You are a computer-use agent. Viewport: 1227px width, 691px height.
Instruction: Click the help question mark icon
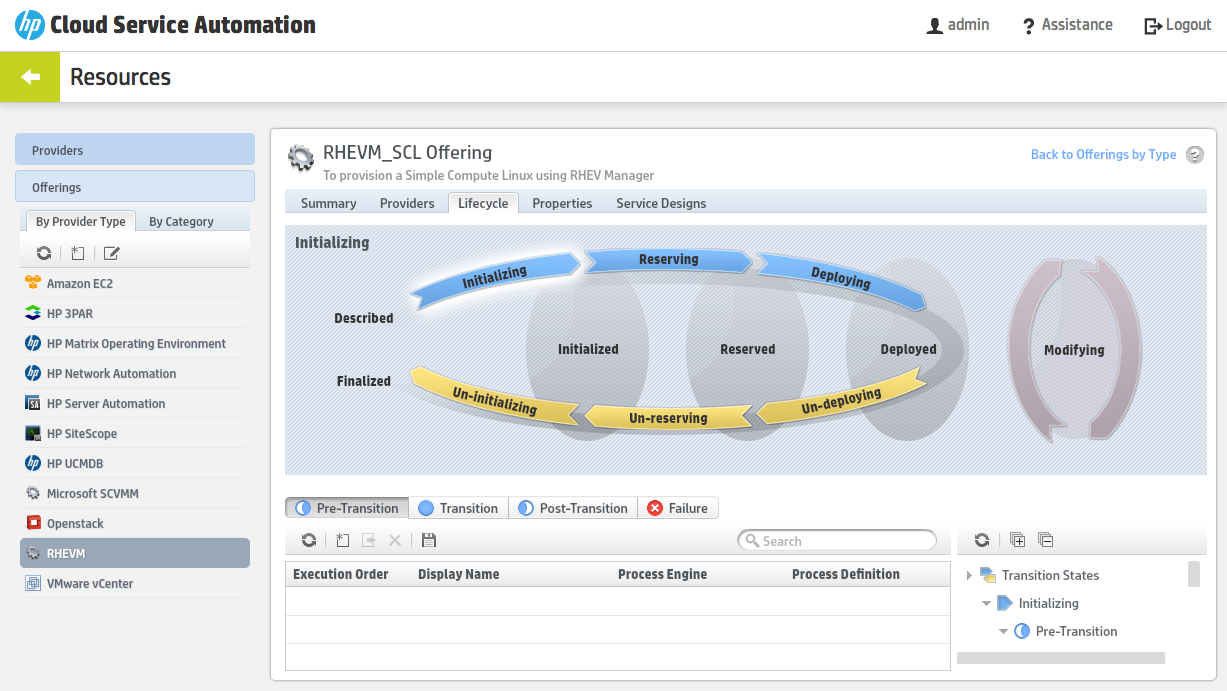pyautogui.click(x=1195, y=155)
